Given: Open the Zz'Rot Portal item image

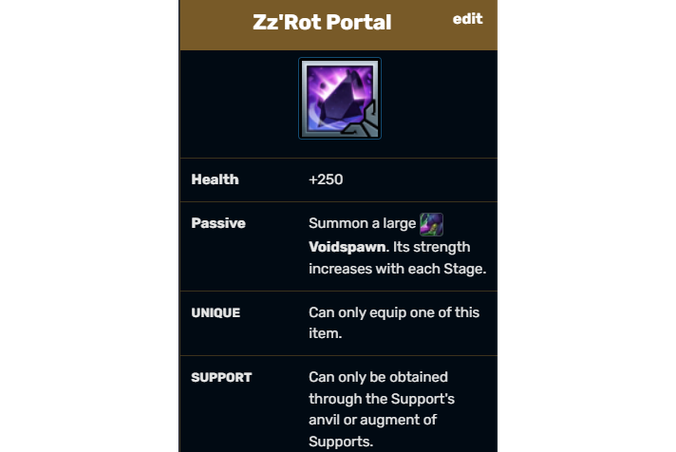Looking at the screenshot, I should 340,99.
